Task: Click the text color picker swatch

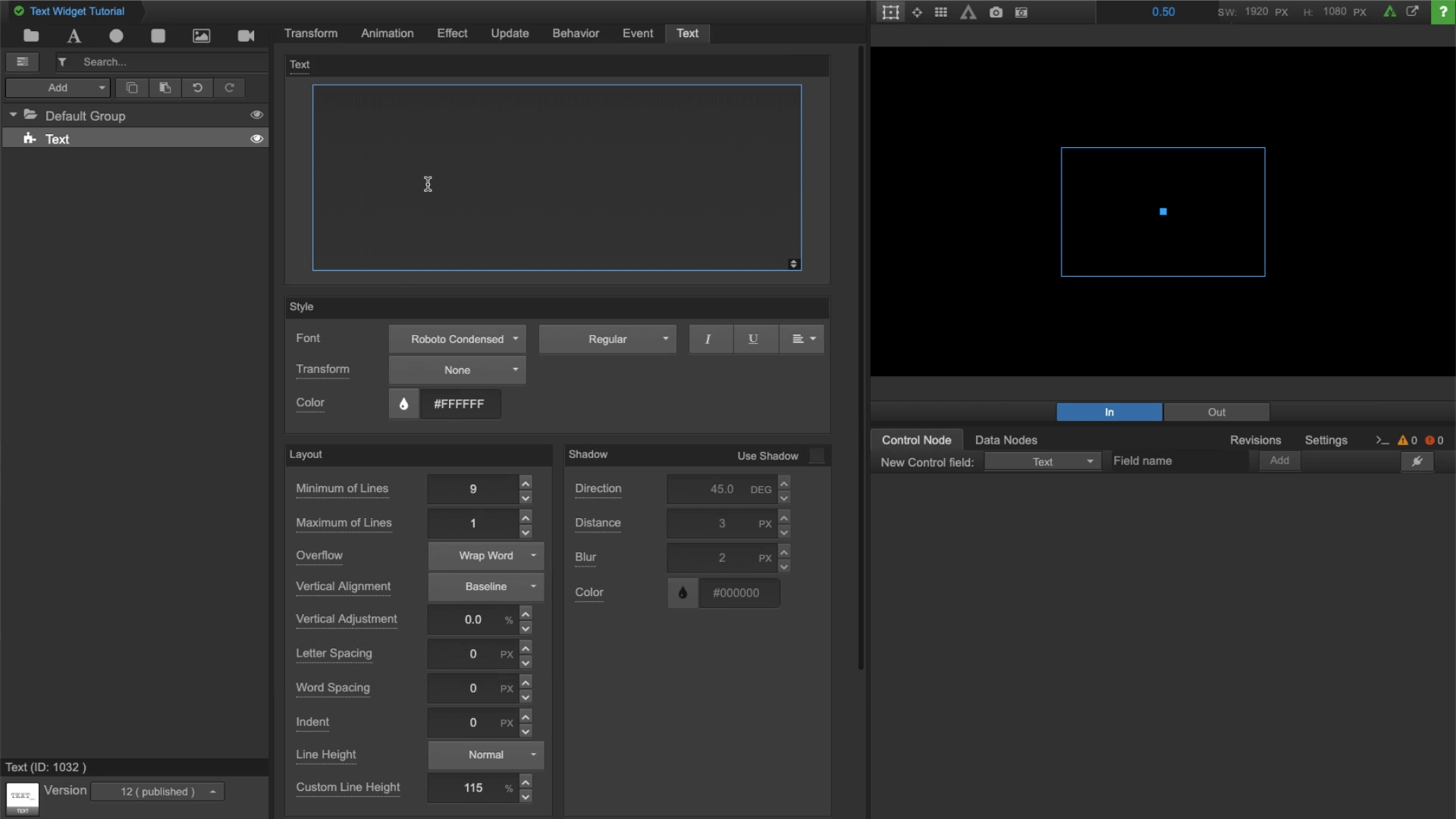Action: 403,404
